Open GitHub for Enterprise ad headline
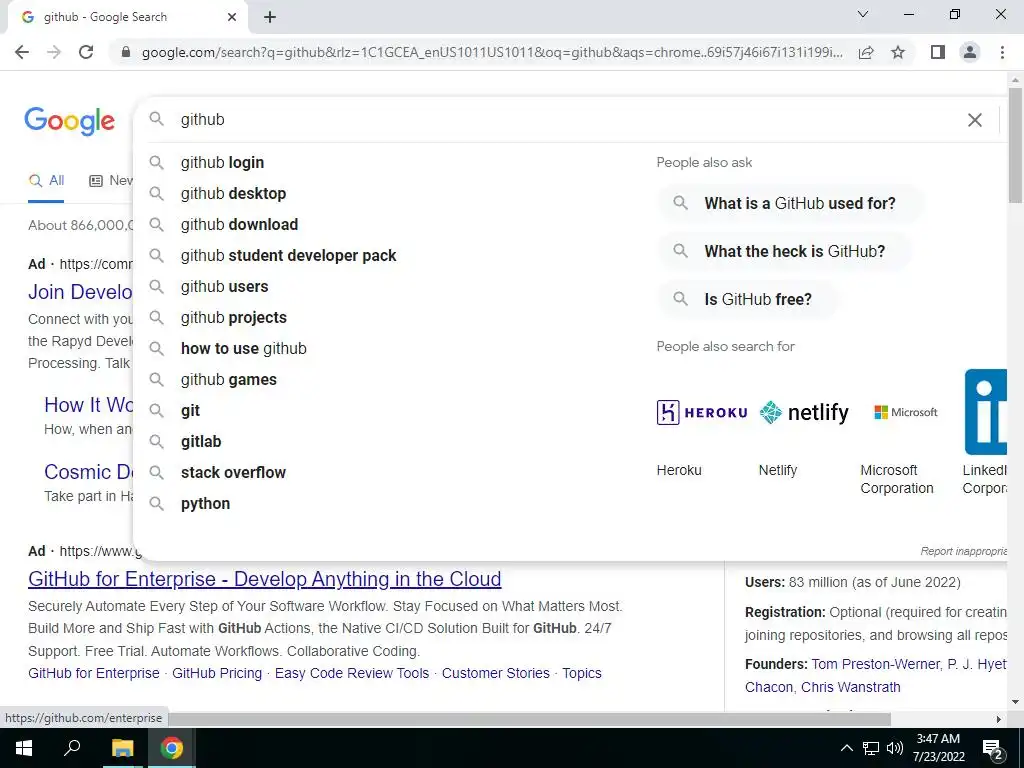The height and width of the screenshot is (768, 1024). pos(264,579)
